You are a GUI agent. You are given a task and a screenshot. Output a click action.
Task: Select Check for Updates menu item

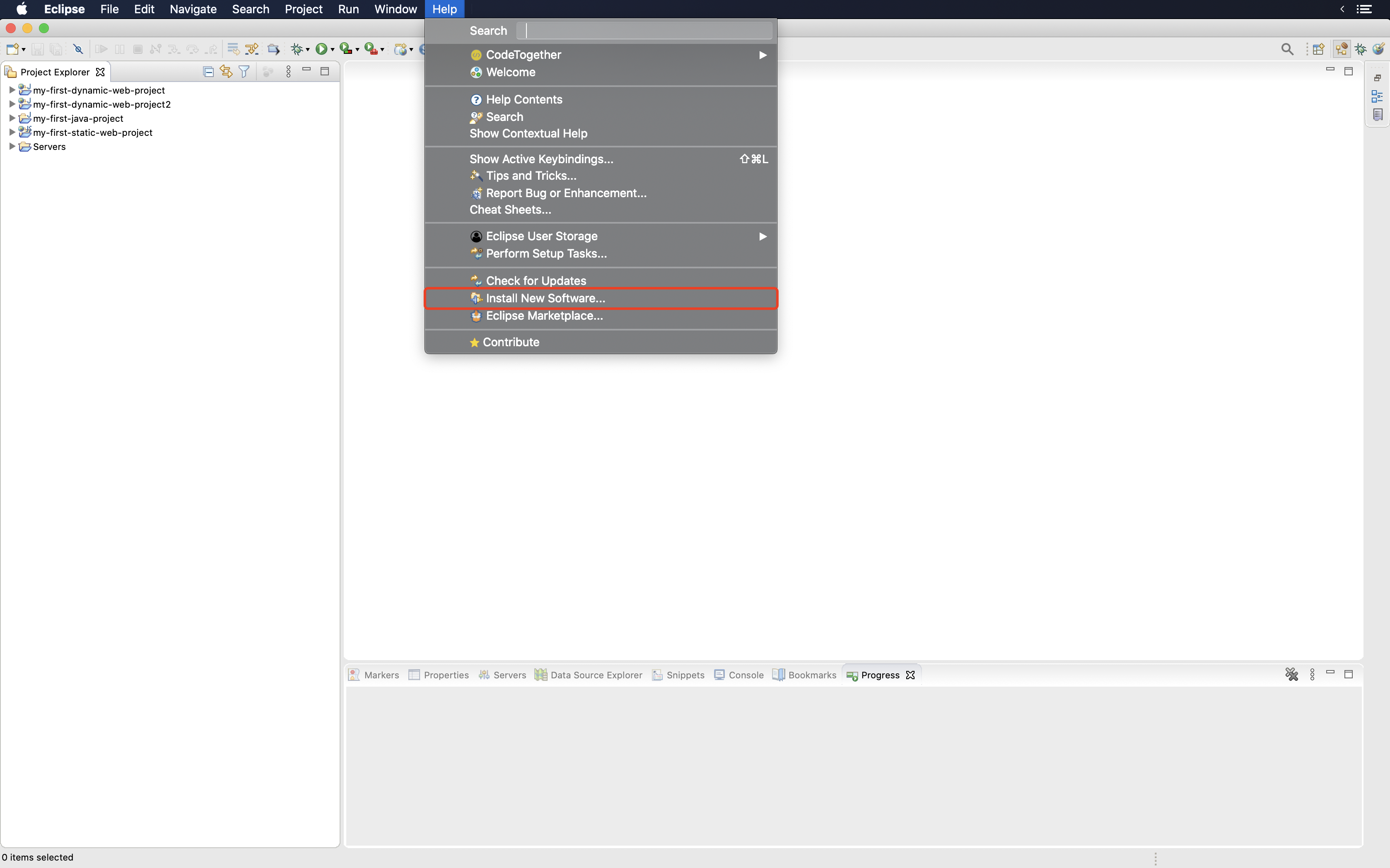[x=601, y=281]
